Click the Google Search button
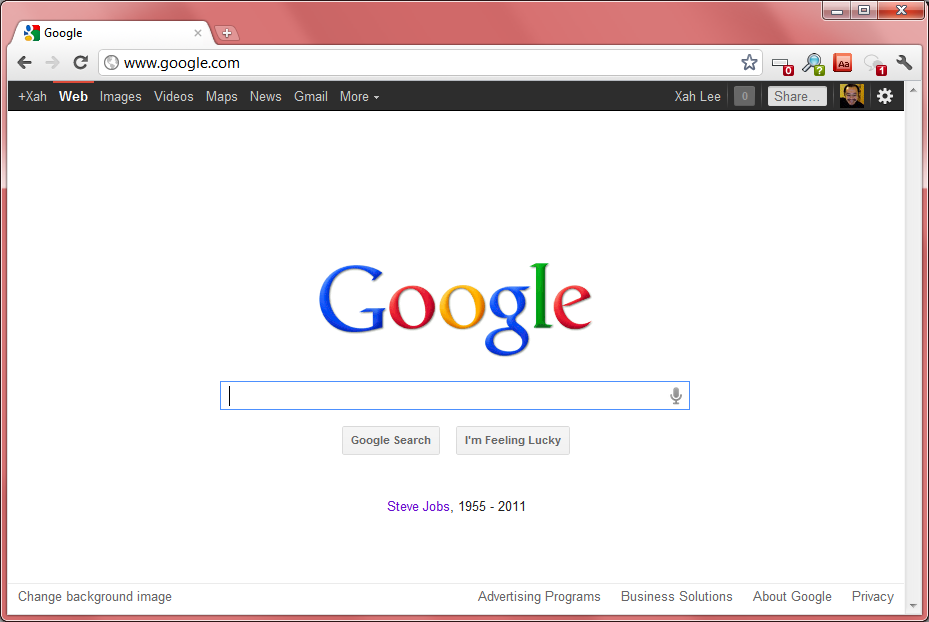929x622 pixels. [390, 440]
